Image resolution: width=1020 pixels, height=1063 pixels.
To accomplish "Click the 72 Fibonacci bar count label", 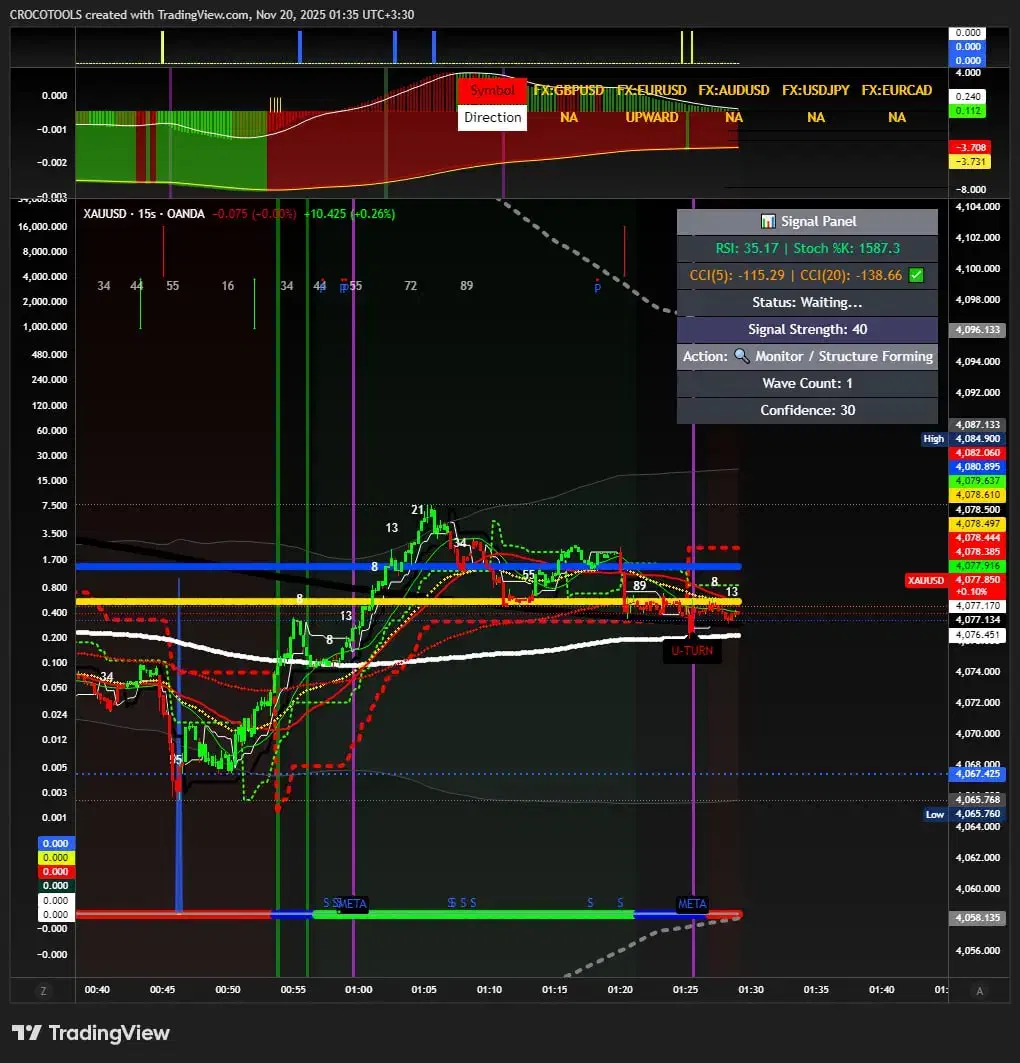I will (x=410, y=285).
